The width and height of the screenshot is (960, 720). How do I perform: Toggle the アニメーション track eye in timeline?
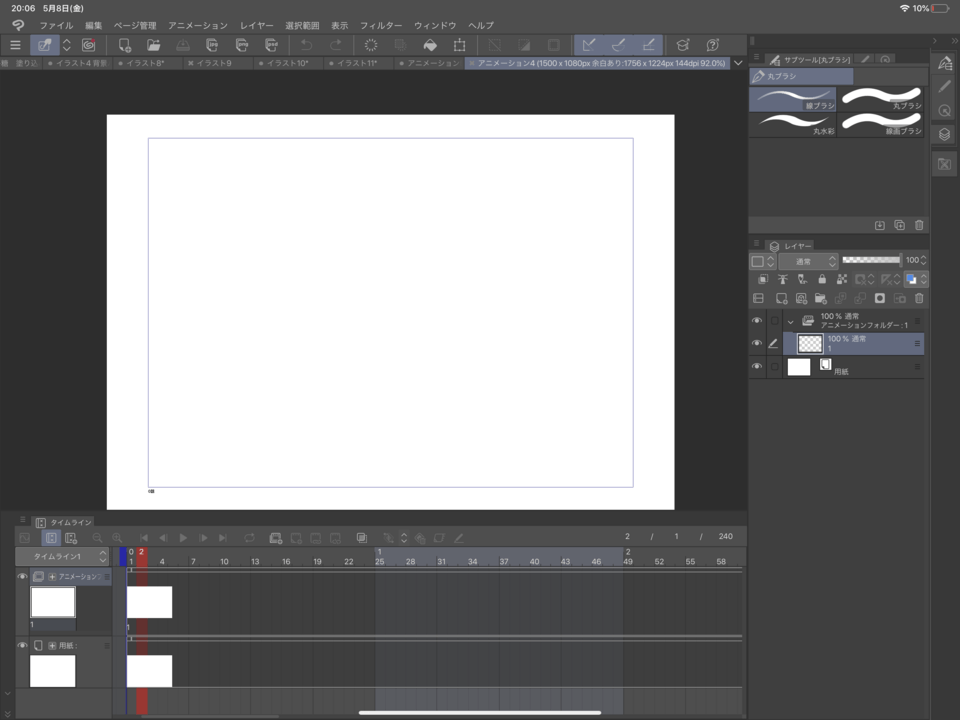[x=22, y=576]
